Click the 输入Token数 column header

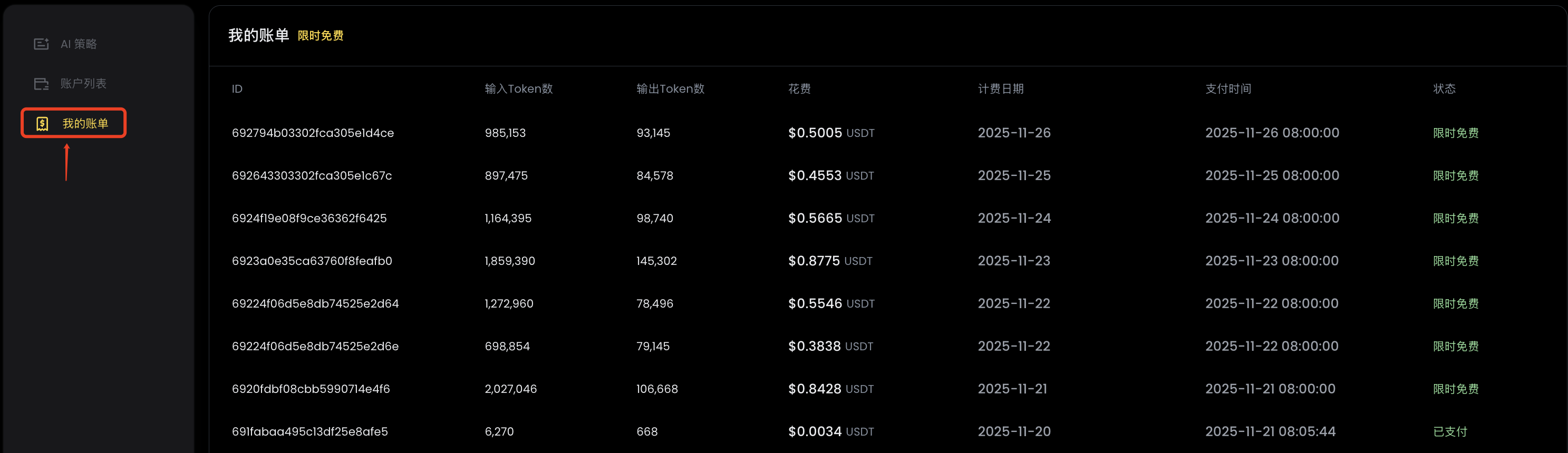click(x=519, y=89)
